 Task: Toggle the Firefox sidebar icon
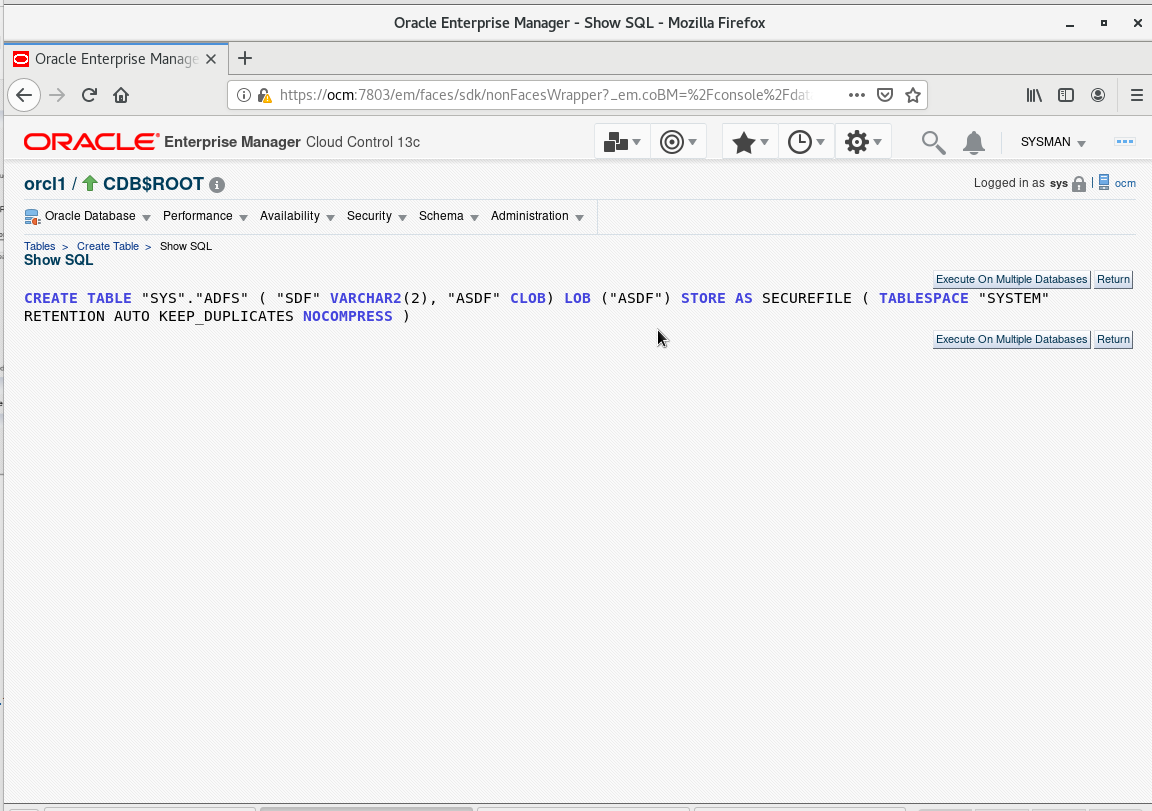click(x=1066, y=95)
